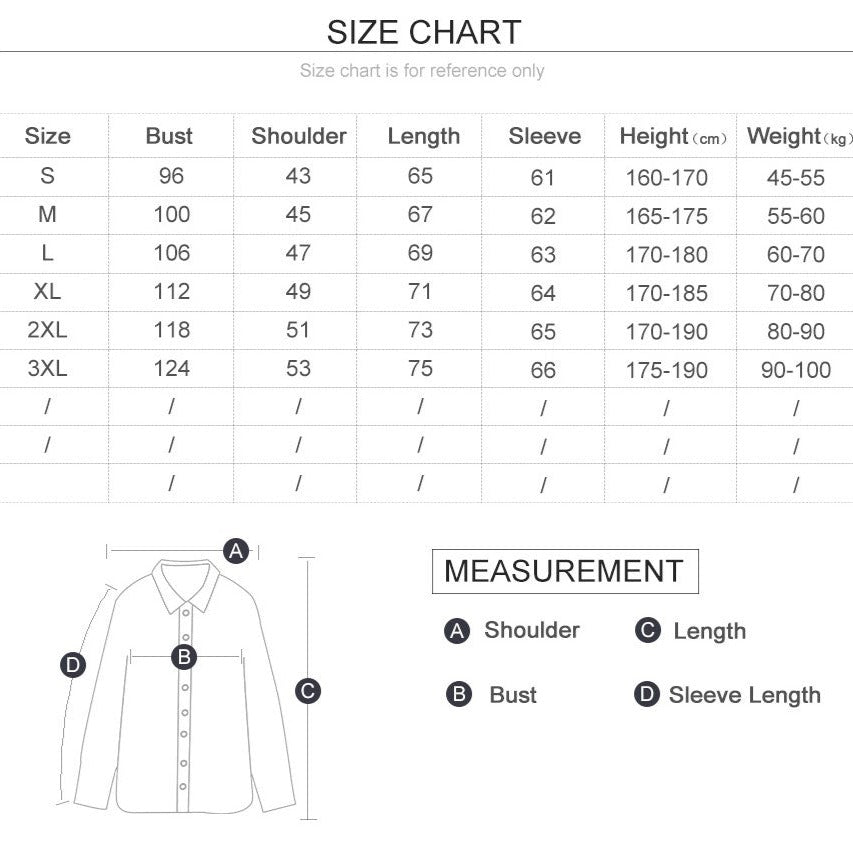This screenshot has width=853, height=853.
Task: Click the D marker beside the sleeve
Action: tap(73, 665)
